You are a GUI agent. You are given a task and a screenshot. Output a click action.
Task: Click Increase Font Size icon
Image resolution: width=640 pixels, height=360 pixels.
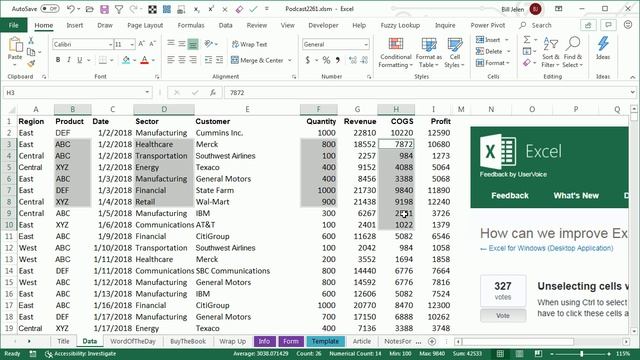click(141, 44)
